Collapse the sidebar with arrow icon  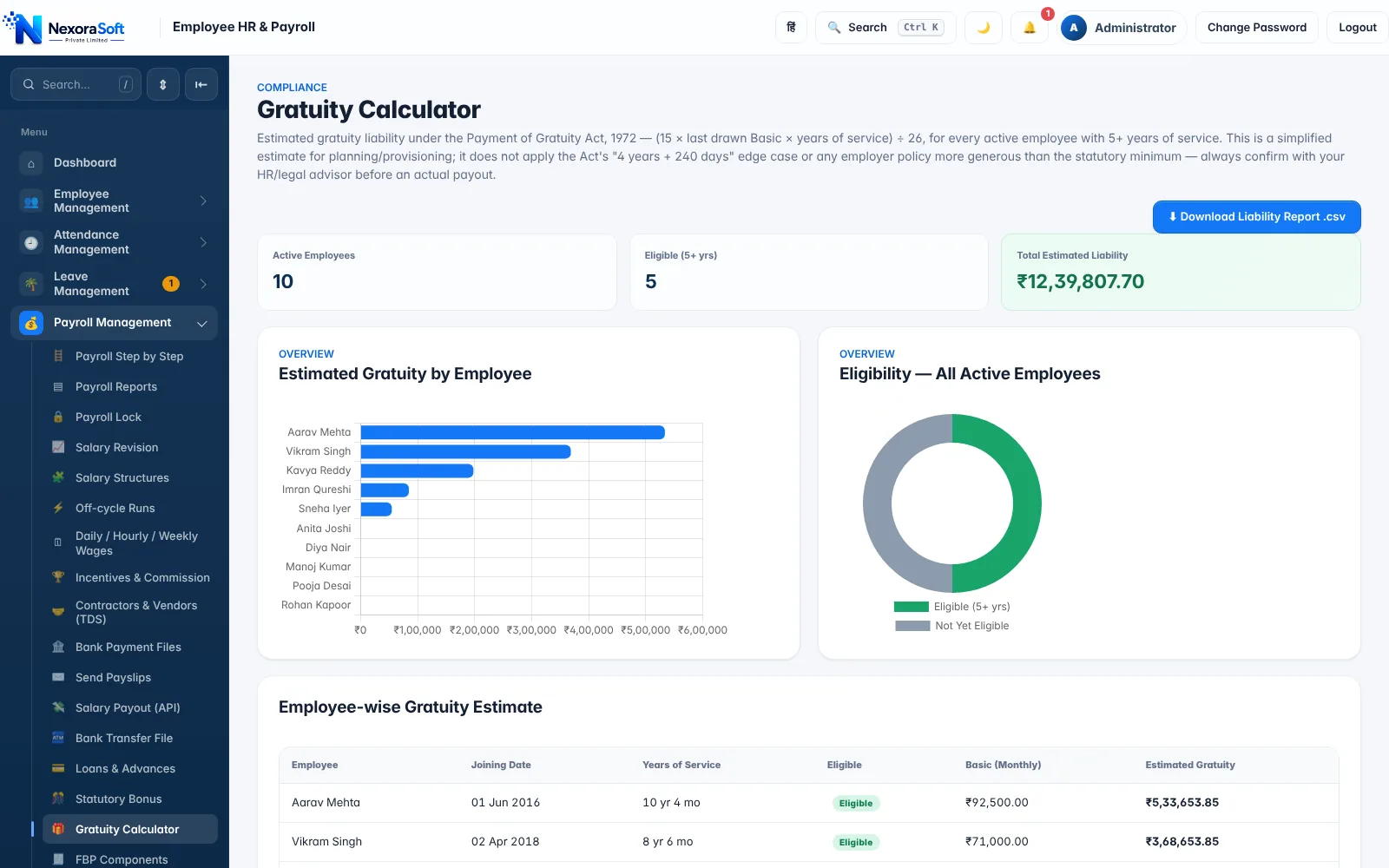point(201,84)
